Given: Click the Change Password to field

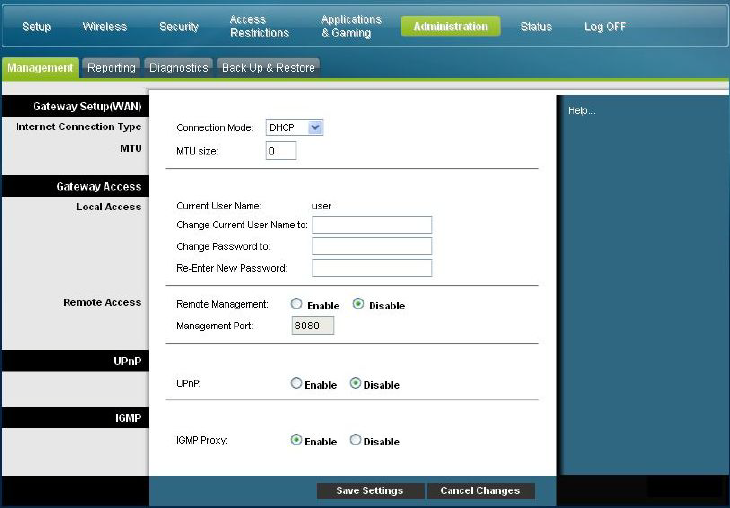Looking at the screenshot, I should point(372,246).
